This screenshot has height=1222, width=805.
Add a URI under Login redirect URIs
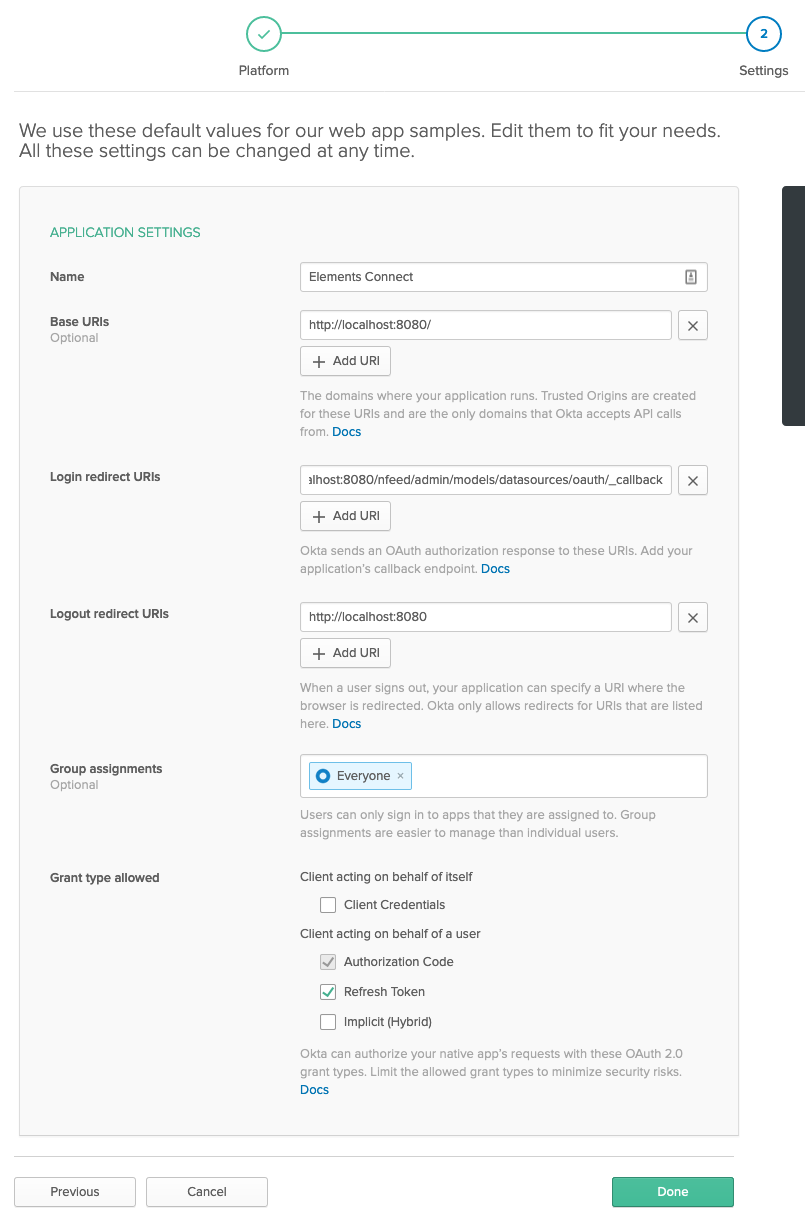point(345,516)
